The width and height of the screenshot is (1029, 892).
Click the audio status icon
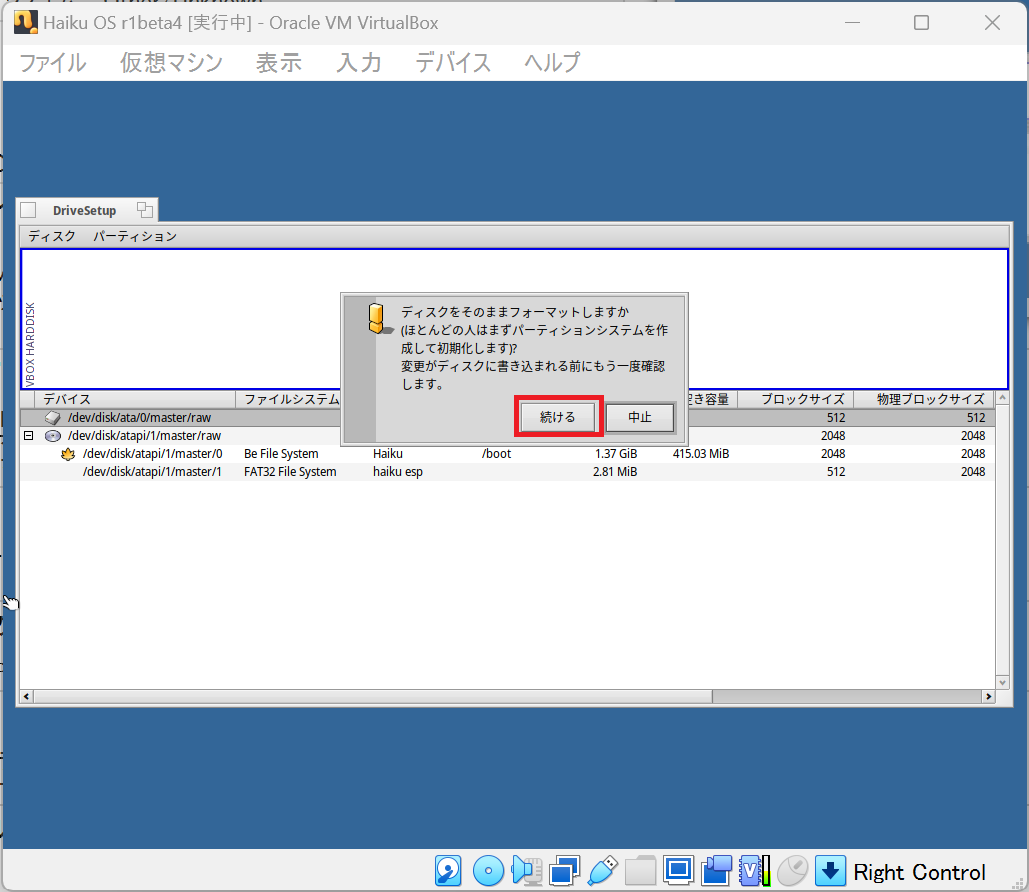(x=526, y=871)
